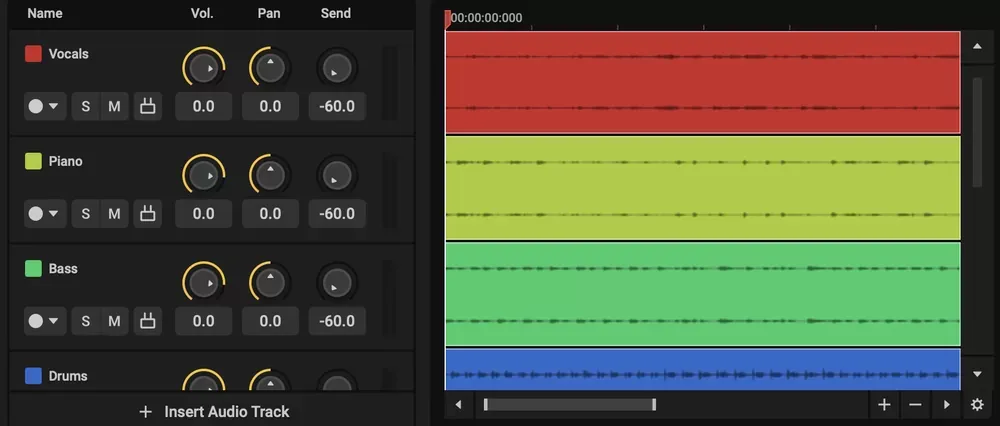1000x426 pixels.
Task: Click the Vocals track name
Action: (x=69, y=54)
